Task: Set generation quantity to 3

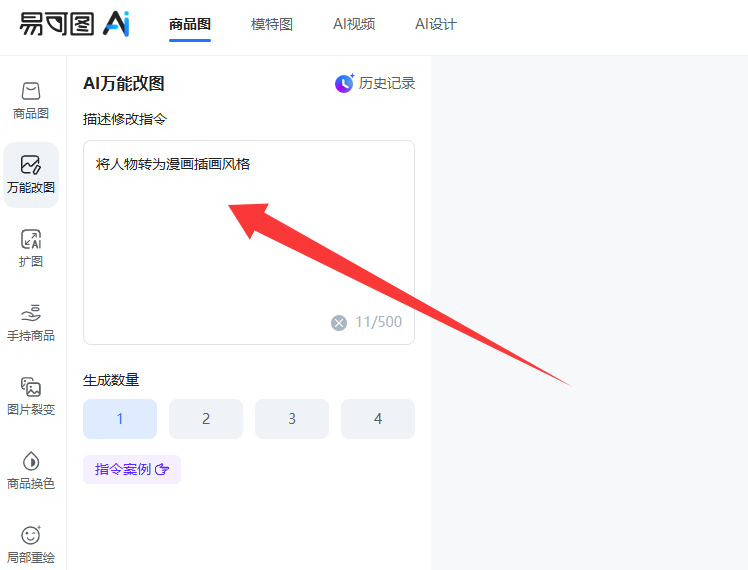Action: pyautogui.click(x=292, y=419)
